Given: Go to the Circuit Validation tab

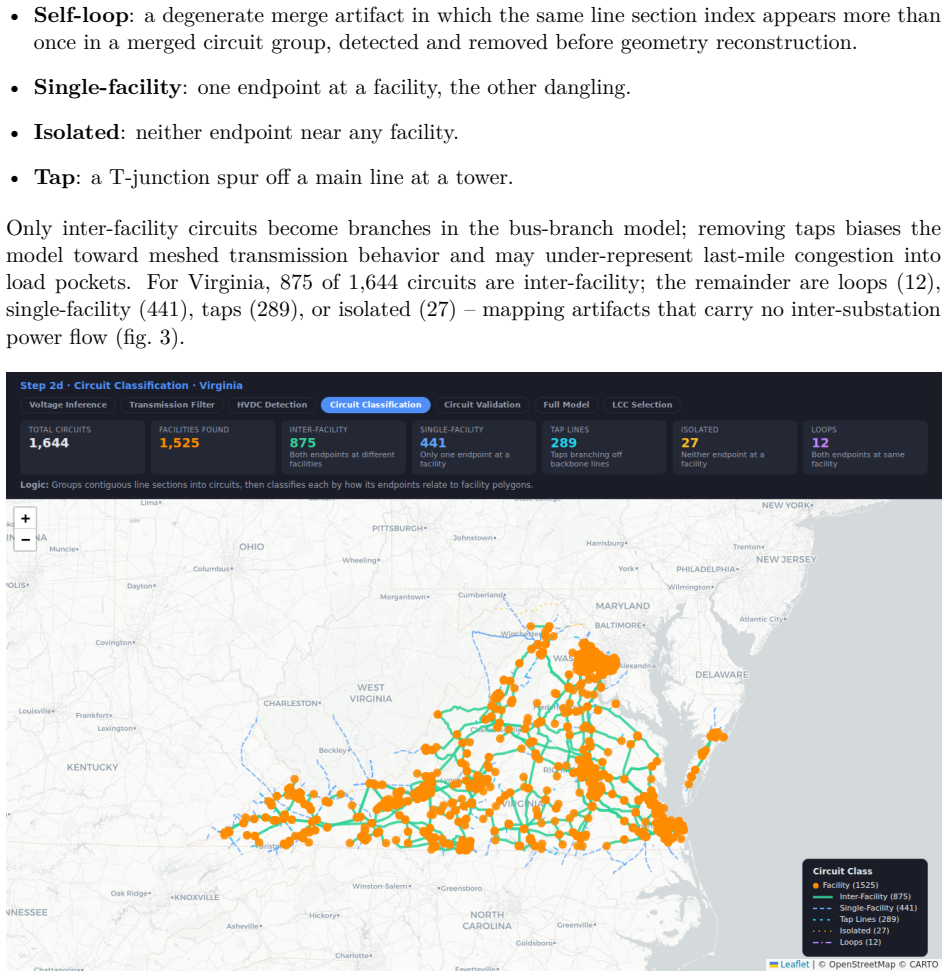Looking at the screenshot, I should pos(482,405).
